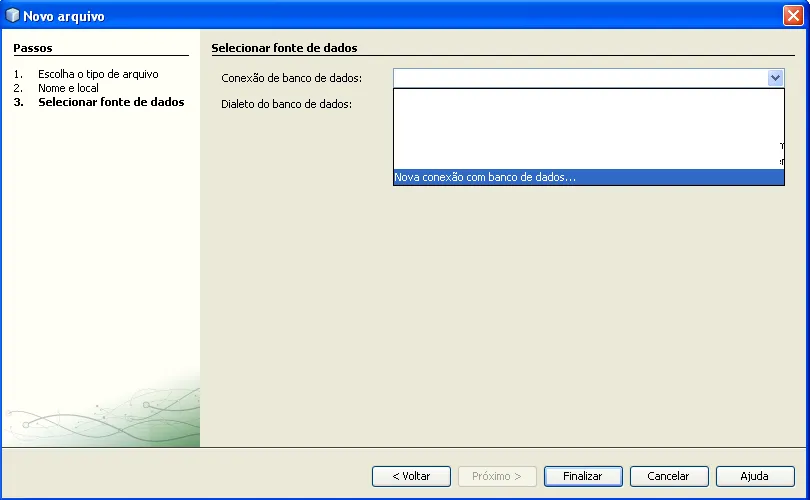
Task: Open help with the Ajuda button
Action: tap(755, 476)
